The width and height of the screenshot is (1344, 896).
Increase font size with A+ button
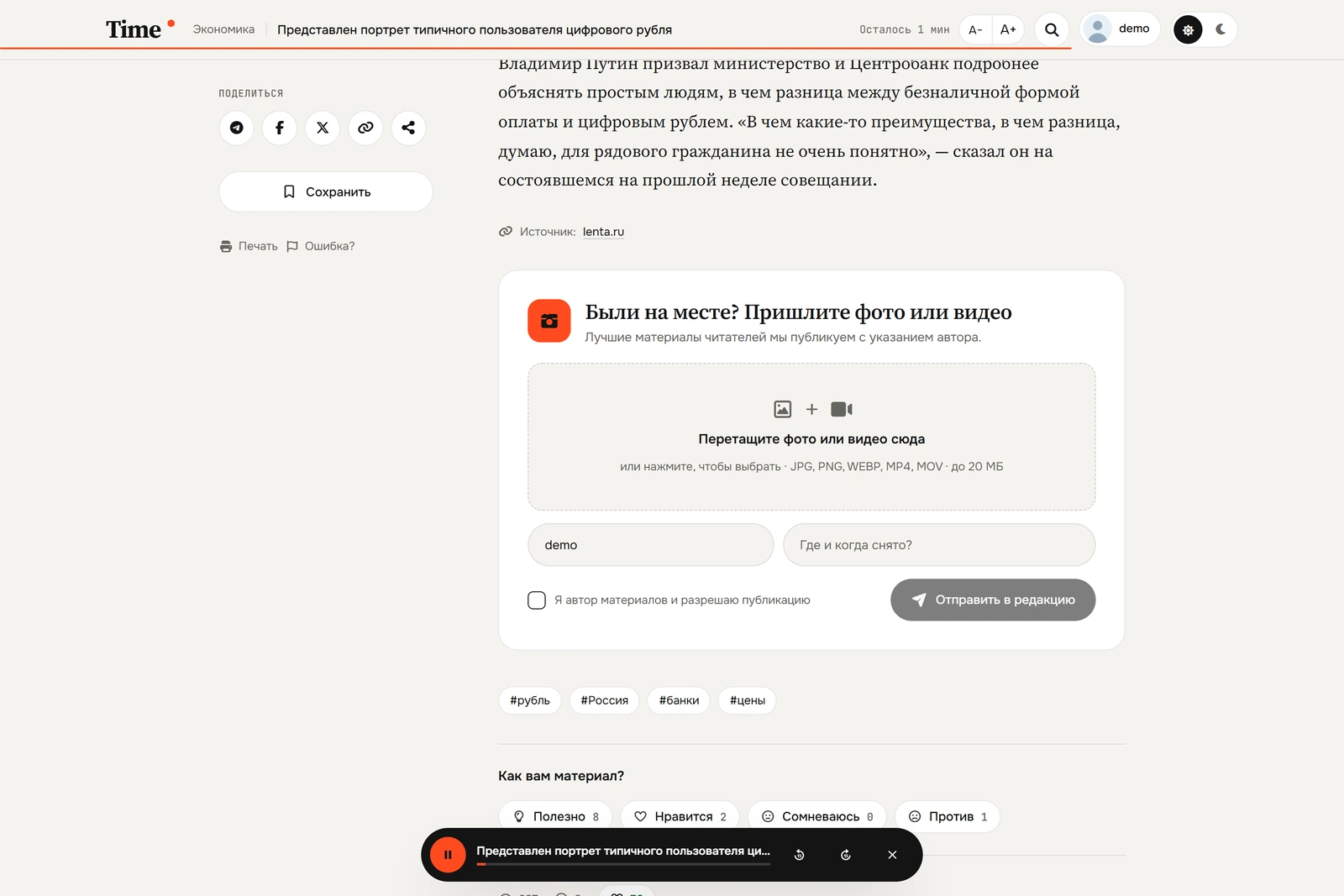pos(1008,29)
